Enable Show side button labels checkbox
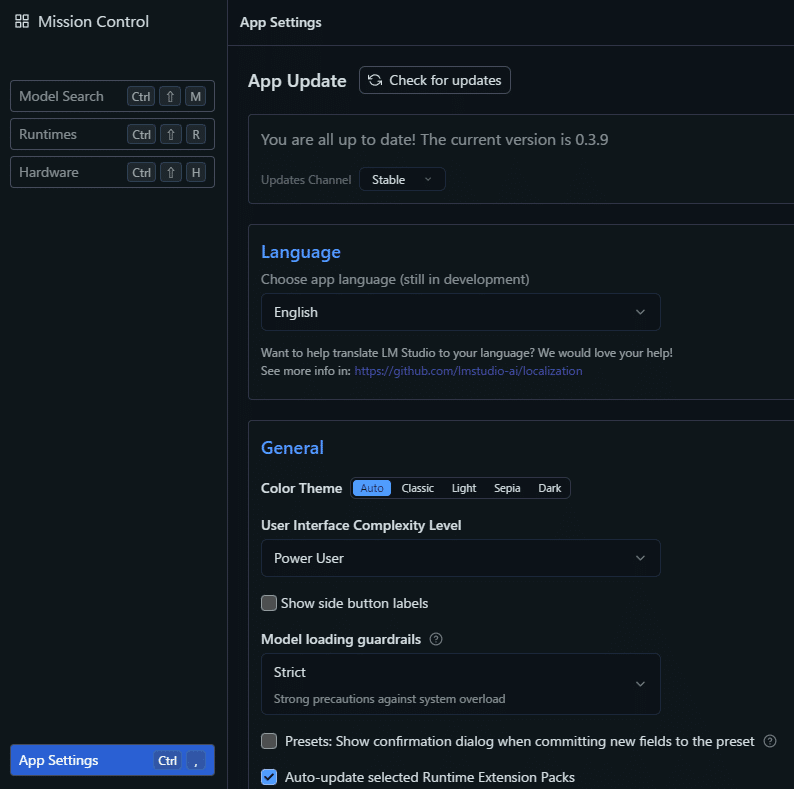 269,603
